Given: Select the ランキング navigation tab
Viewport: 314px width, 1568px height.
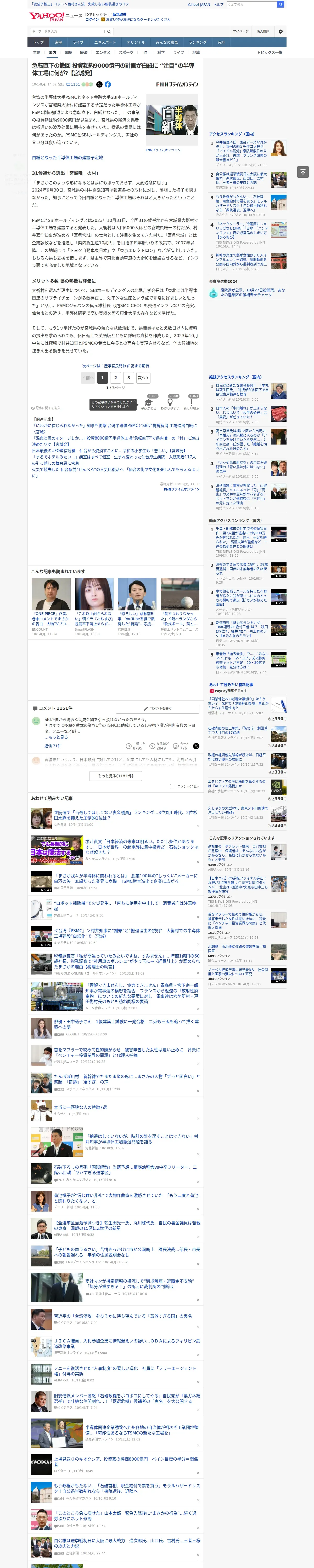Looking at the screenshot, I should coord(198,43).
